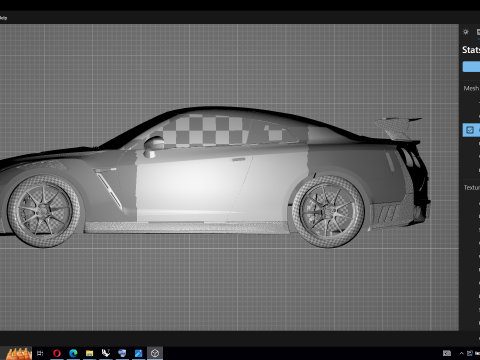Click the 3D Viewer cube icon in taskbar
This screenshot has width=480, height=360.
155,353
